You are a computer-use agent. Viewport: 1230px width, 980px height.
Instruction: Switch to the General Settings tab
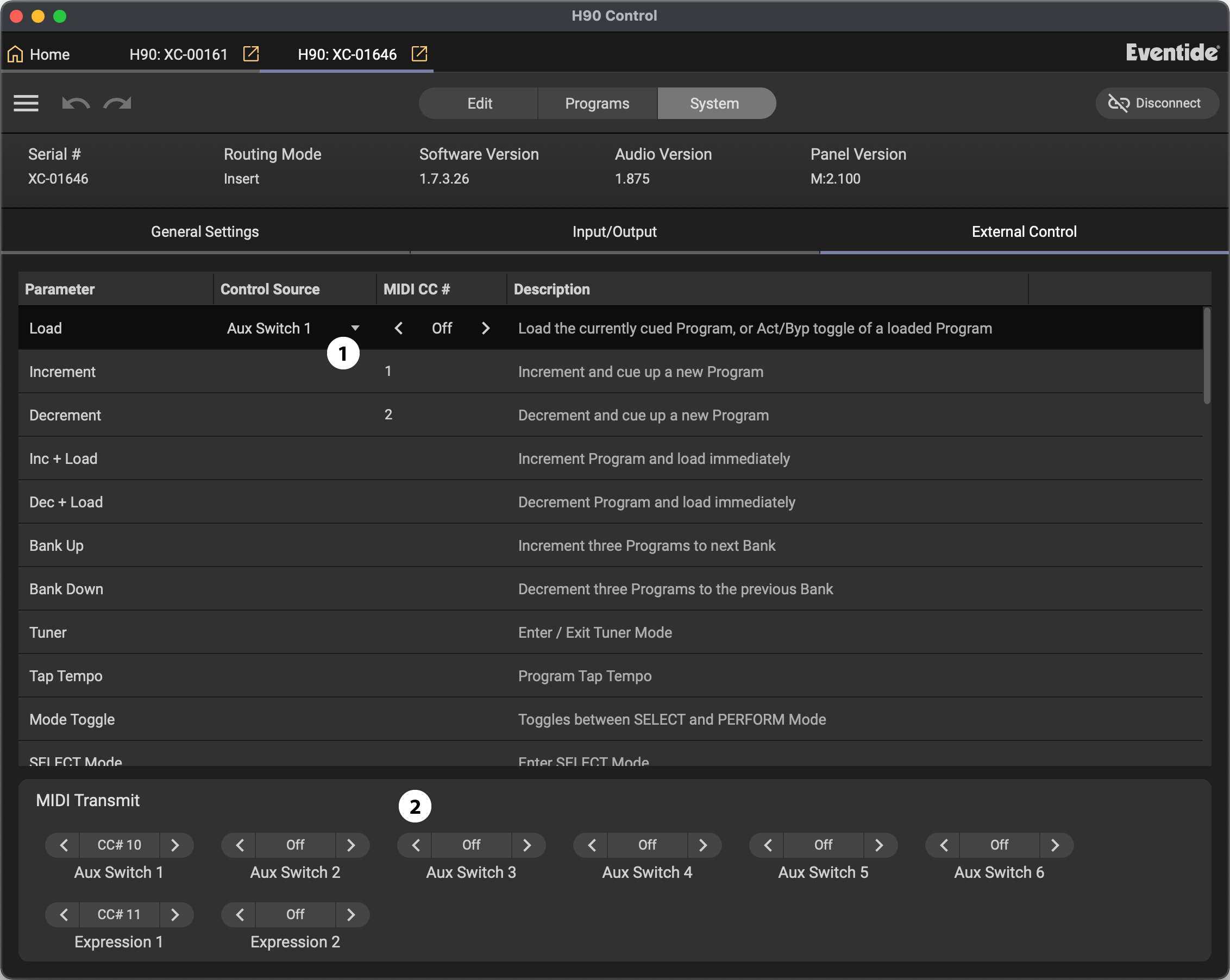tap(205, 231)
